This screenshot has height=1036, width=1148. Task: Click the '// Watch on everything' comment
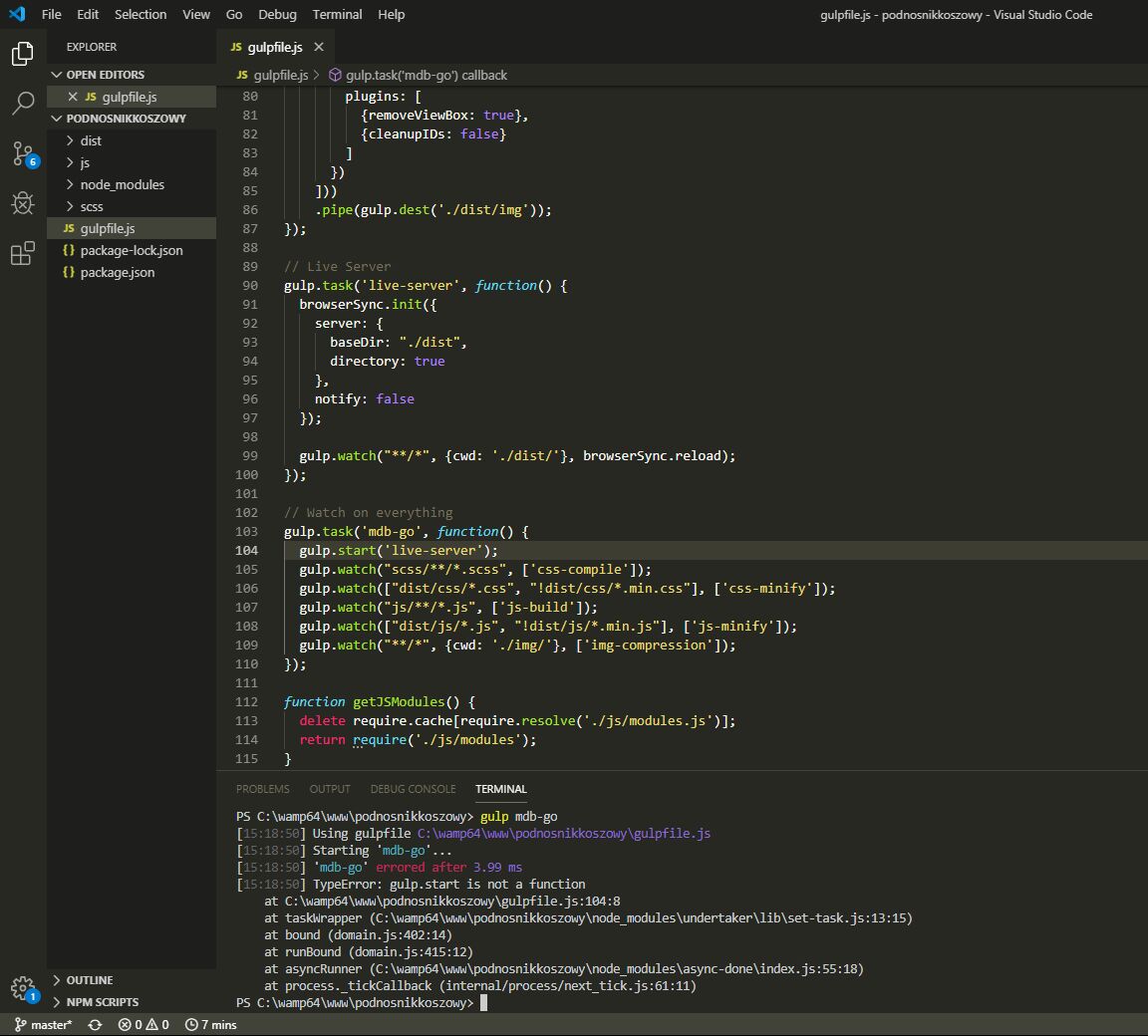pos(369,512)
